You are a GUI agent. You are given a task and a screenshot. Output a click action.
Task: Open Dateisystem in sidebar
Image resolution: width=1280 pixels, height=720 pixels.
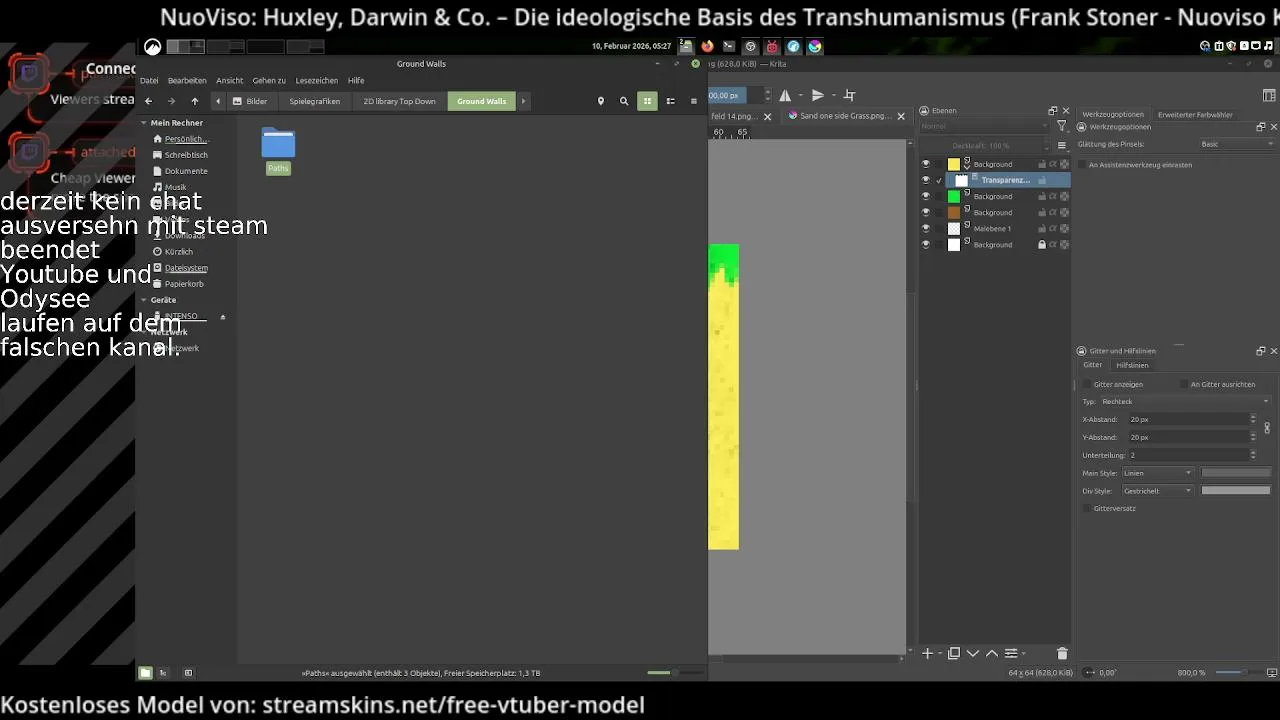186,268
